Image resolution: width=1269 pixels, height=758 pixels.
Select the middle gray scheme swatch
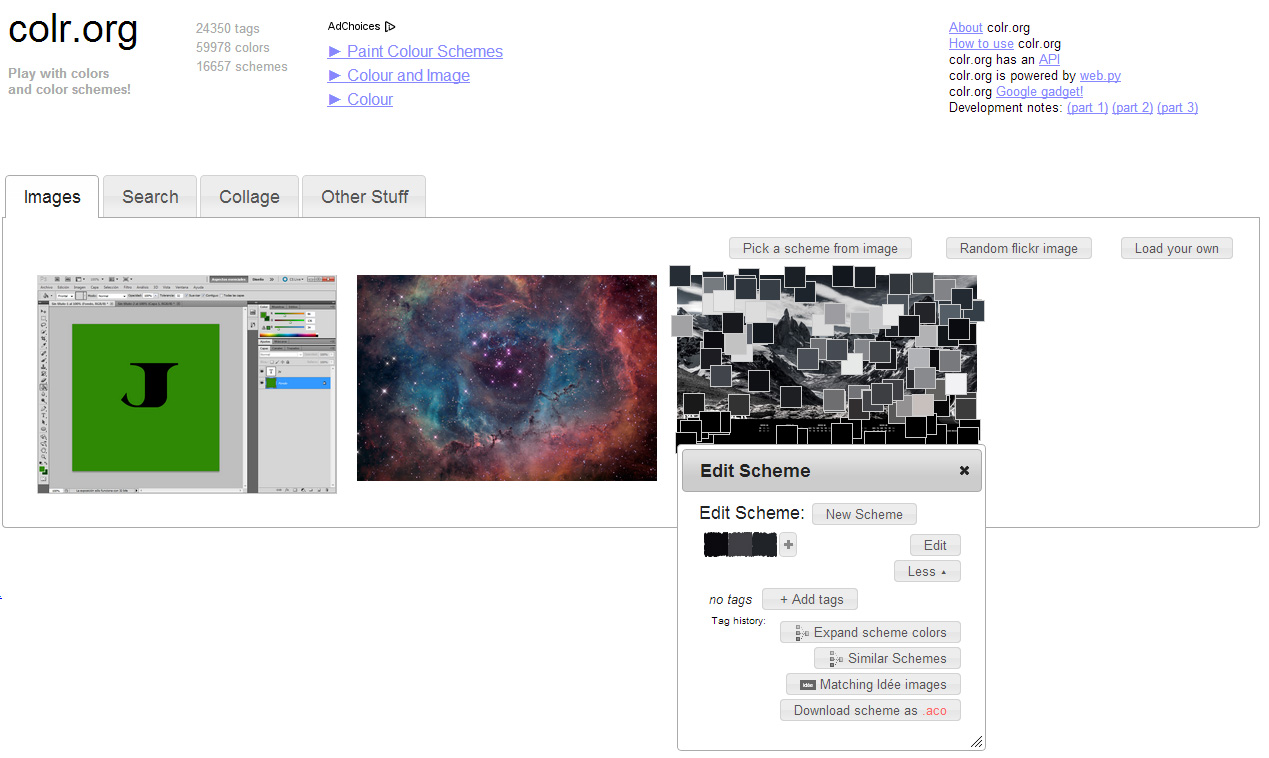point(740,545)
